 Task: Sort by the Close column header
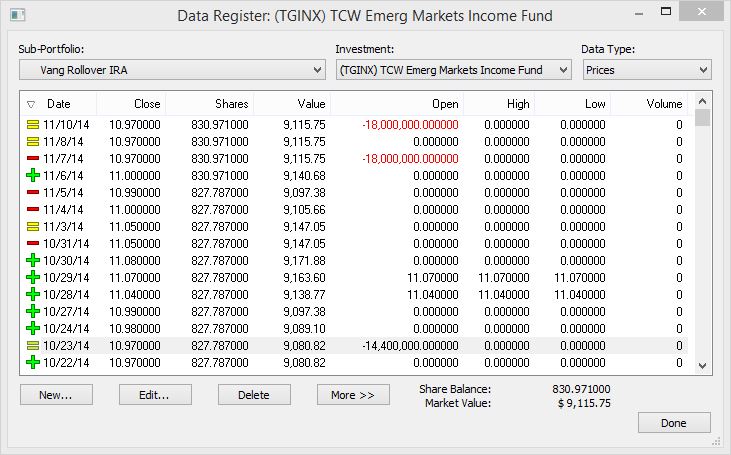pos(131,104)
